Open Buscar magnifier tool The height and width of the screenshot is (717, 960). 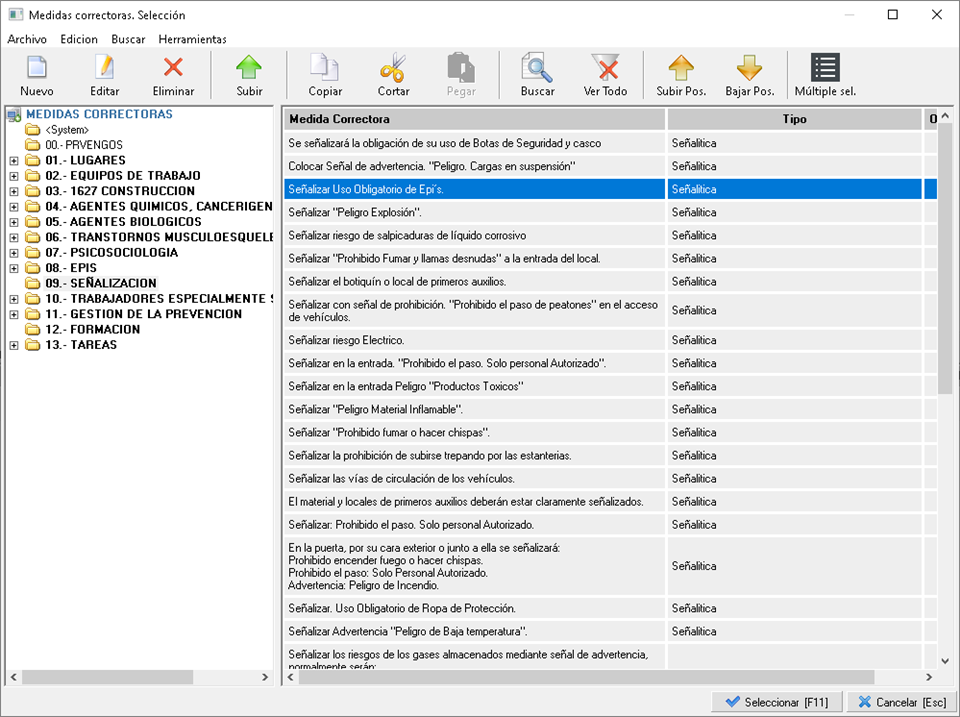[537, 69]
